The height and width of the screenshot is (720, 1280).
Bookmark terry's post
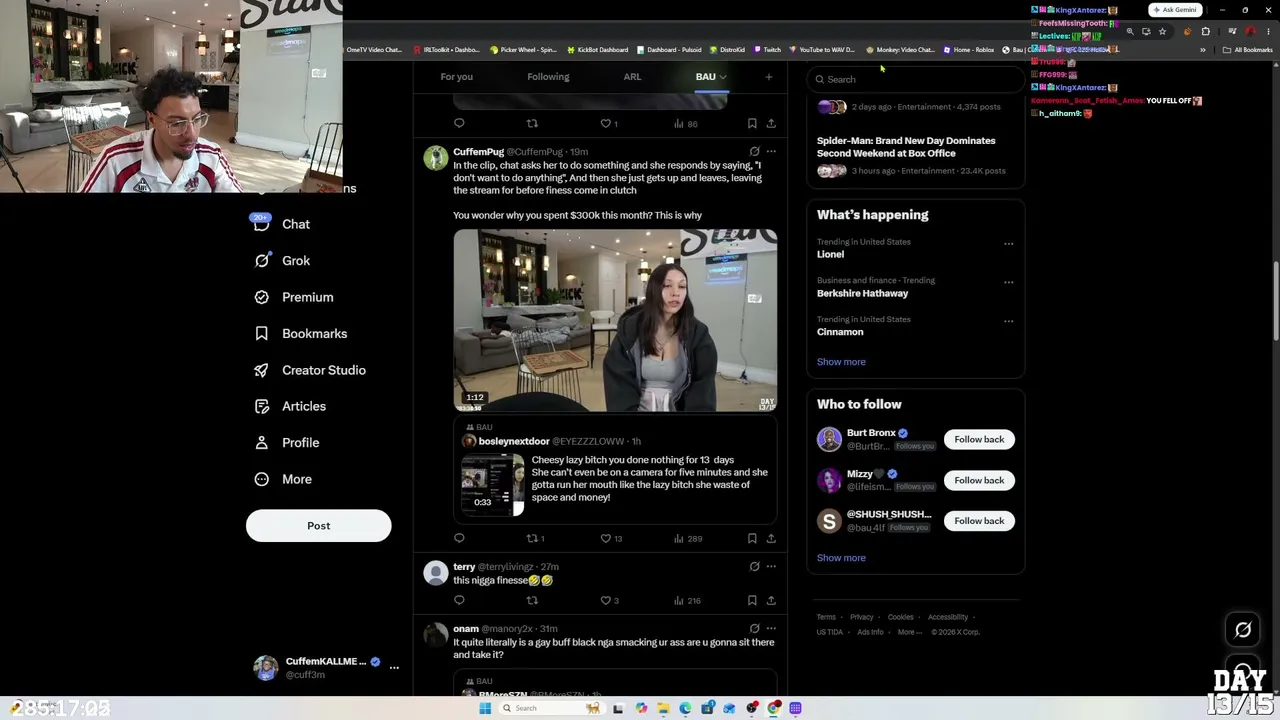click(752, 600)
